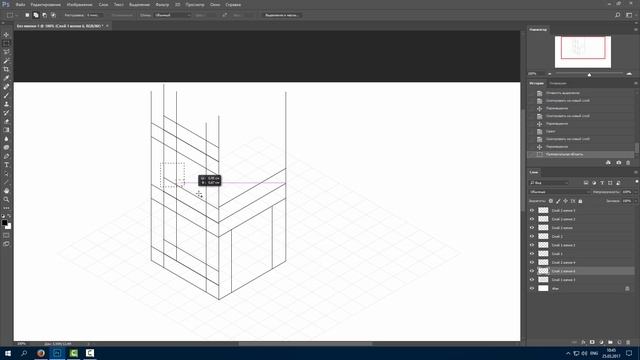Toggle lock transparent pixels

[x=551, y=201]
